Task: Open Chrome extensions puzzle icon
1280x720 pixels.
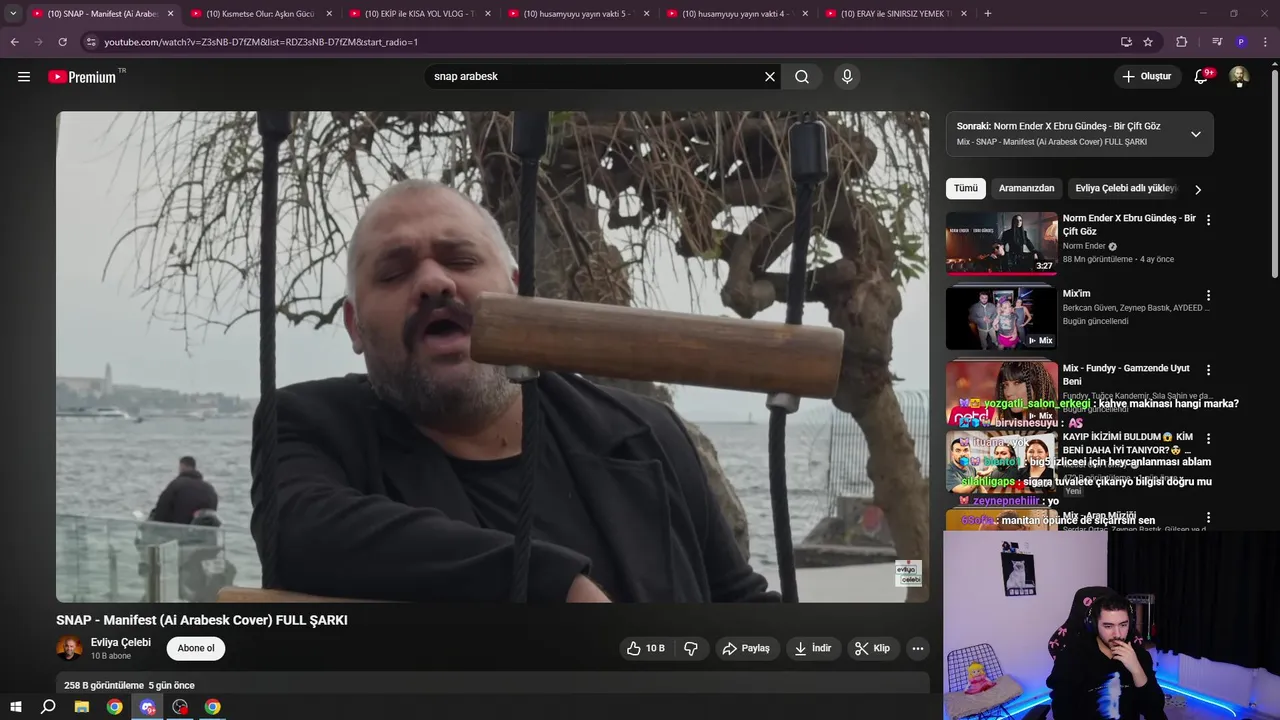Action: point(1181,42)
